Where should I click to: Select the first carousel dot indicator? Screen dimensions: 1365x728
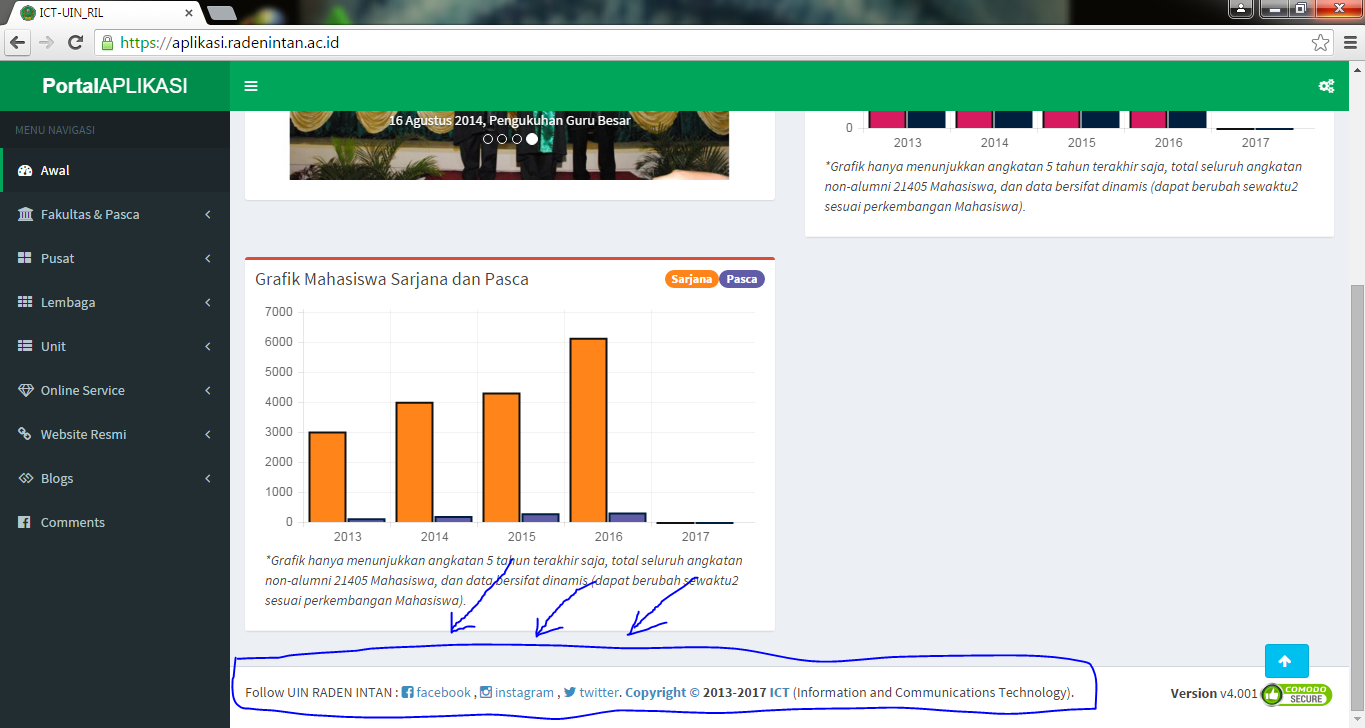(488, 139)
